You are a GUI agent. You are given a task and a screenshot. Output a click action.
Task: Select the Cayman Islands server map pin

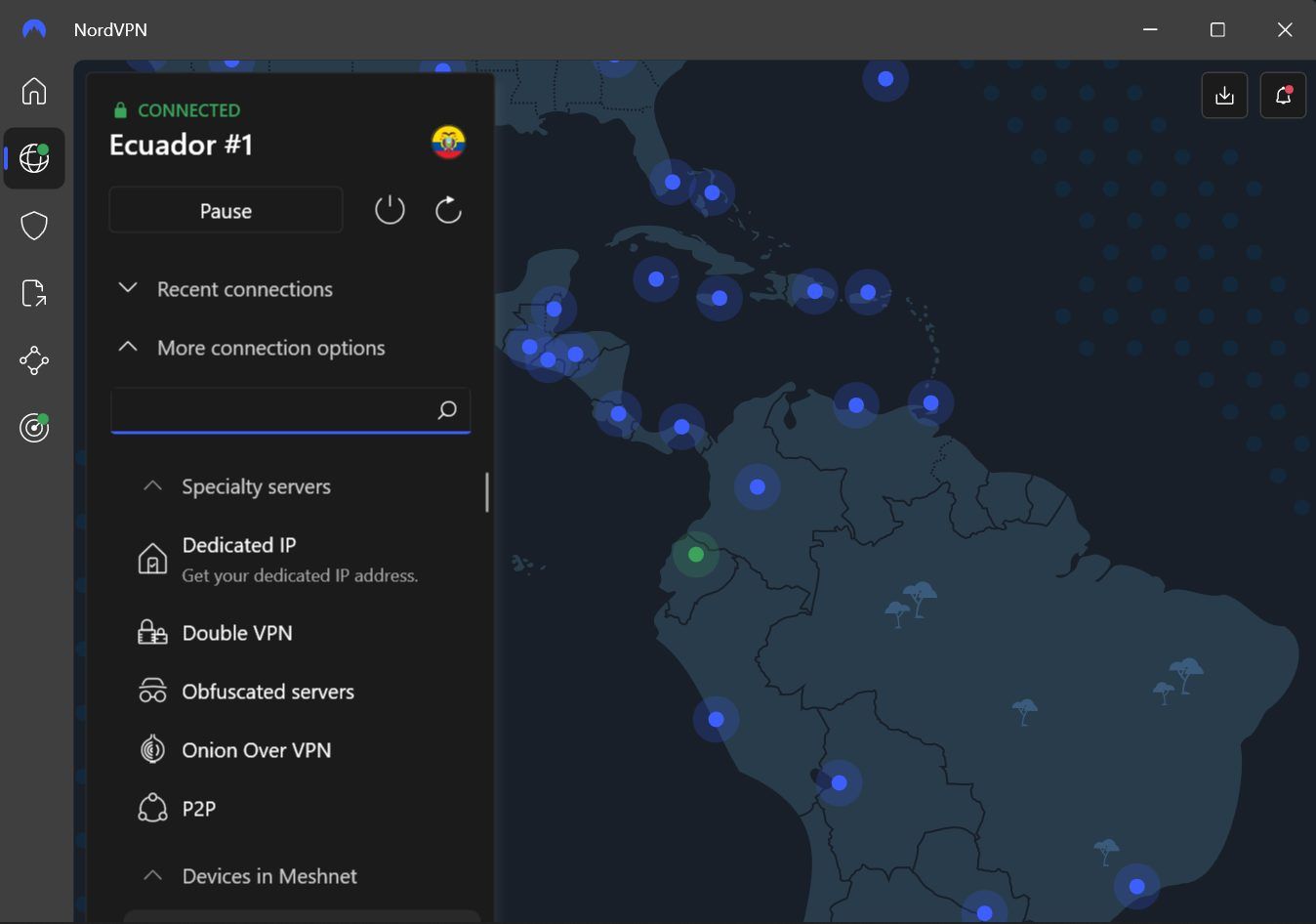coord(656,279)
